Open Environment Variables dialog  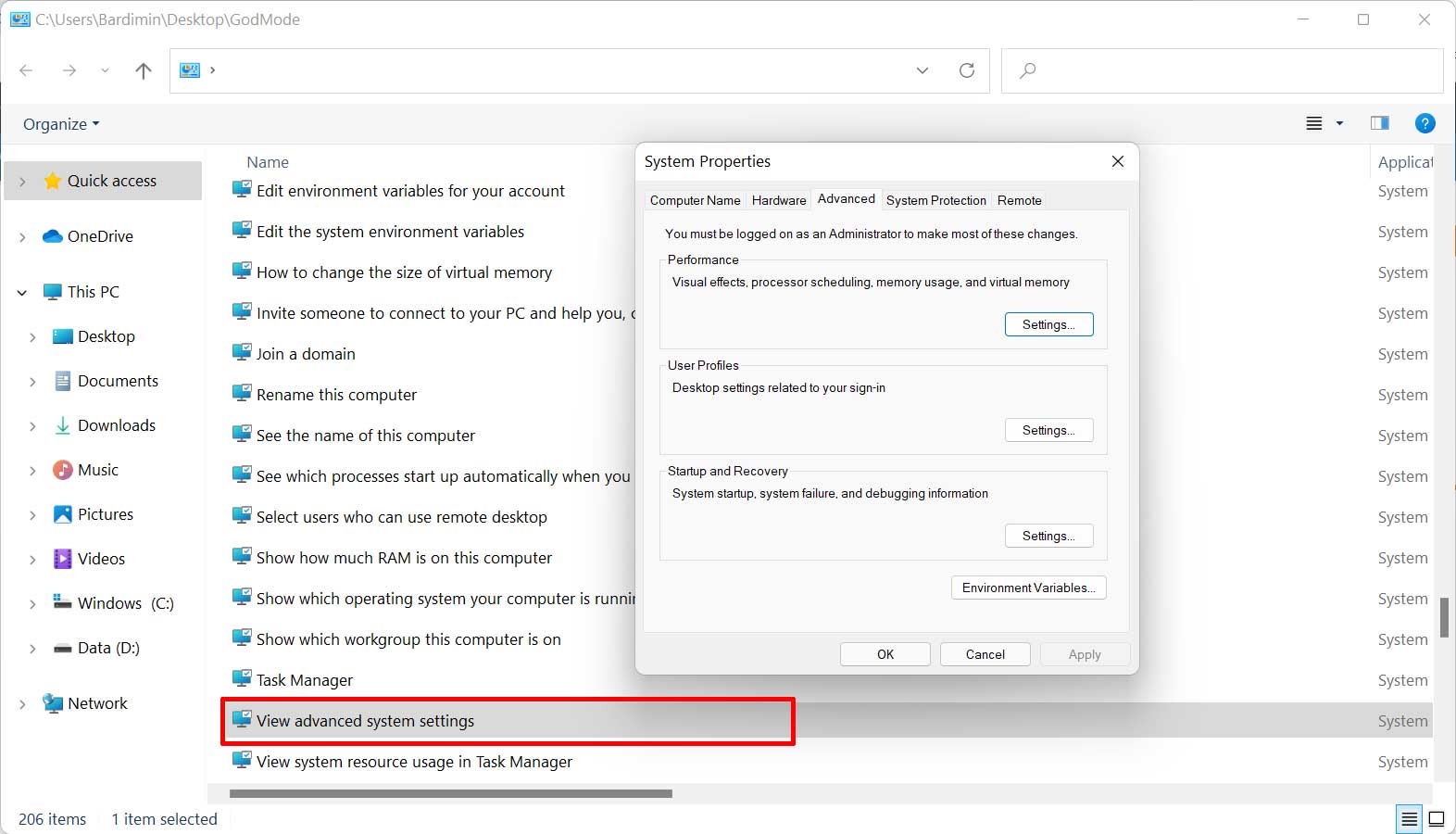click(x=1029, y=588)
